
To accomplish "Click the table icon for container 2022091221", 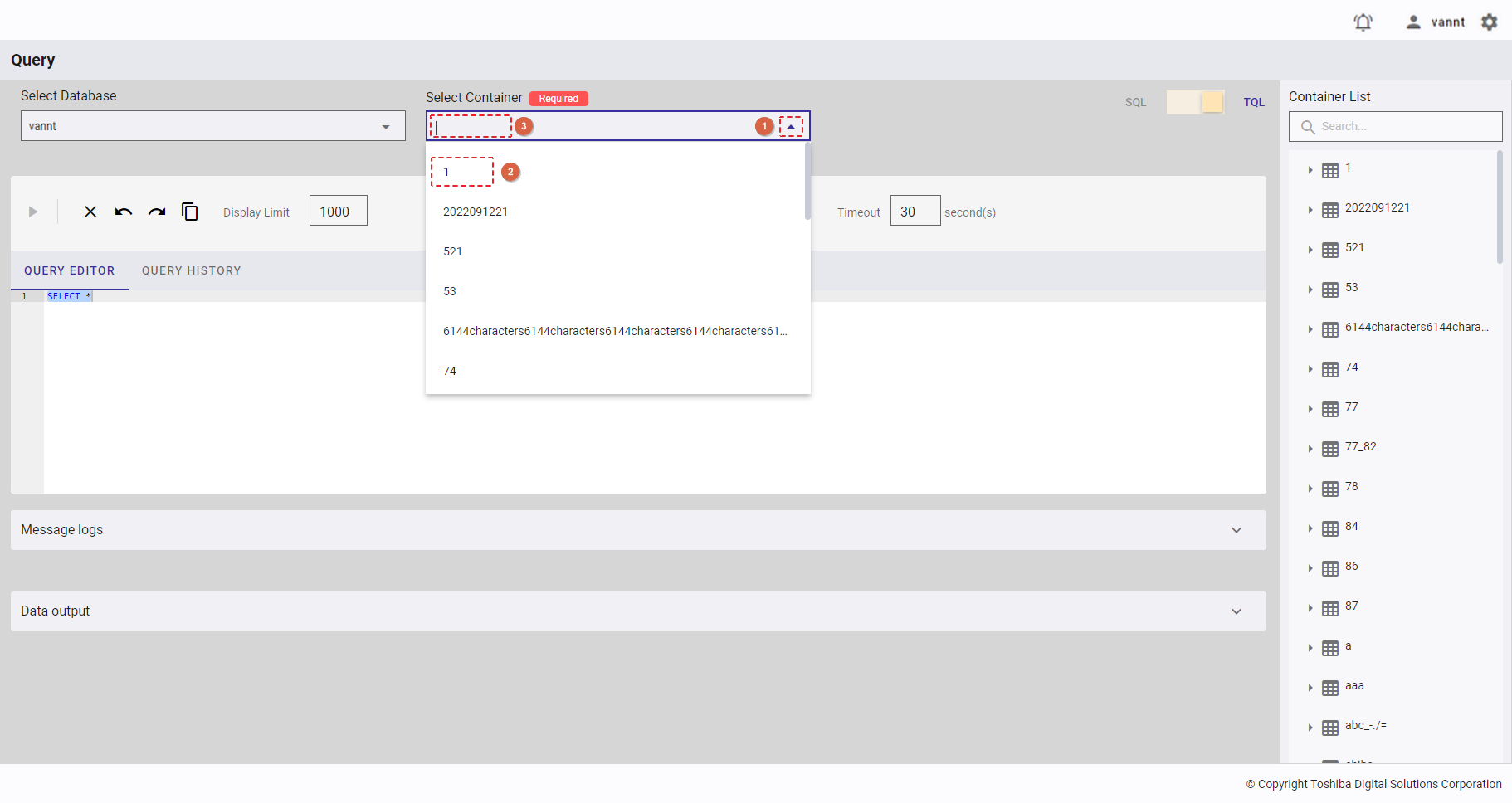I will click(1330, 210).
